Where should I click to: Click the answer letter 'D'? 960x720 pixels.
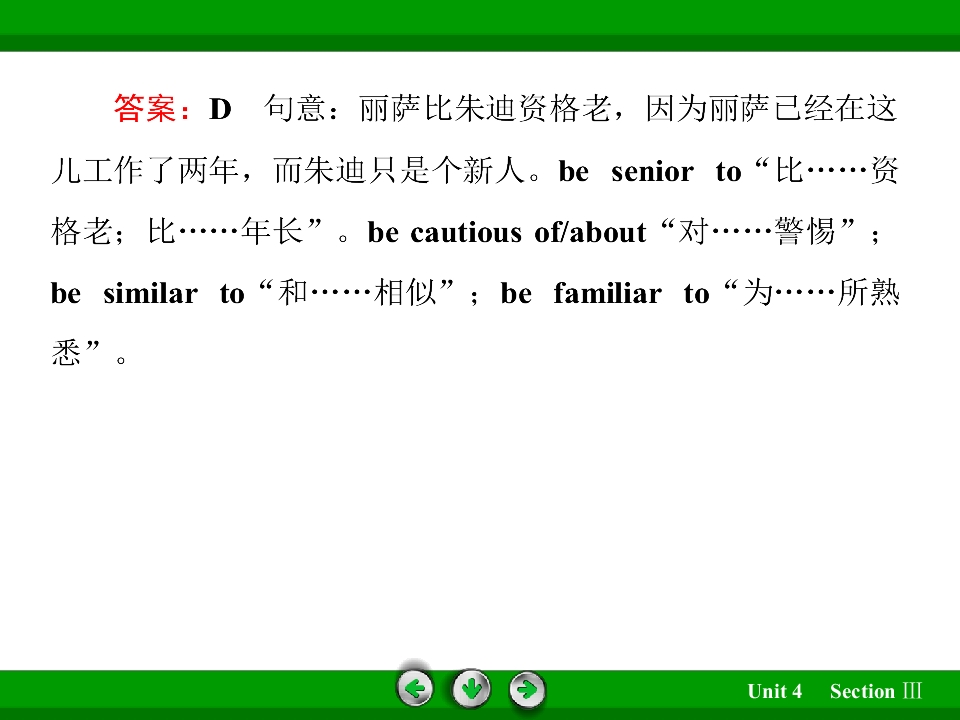click(220, 109)
